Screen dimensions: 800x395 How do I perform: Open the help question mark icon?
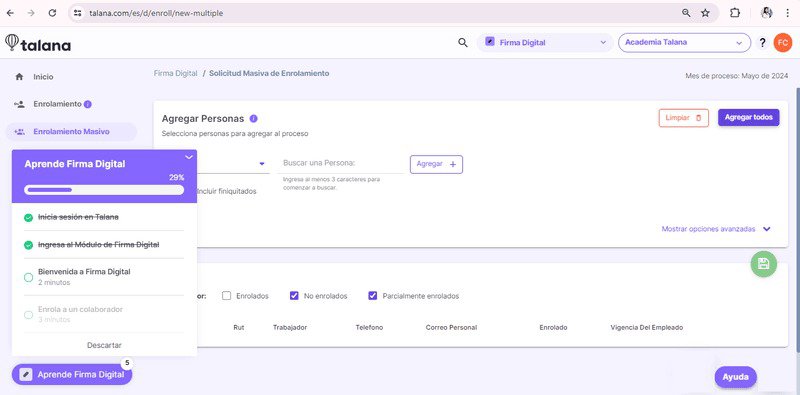[762, 43]
